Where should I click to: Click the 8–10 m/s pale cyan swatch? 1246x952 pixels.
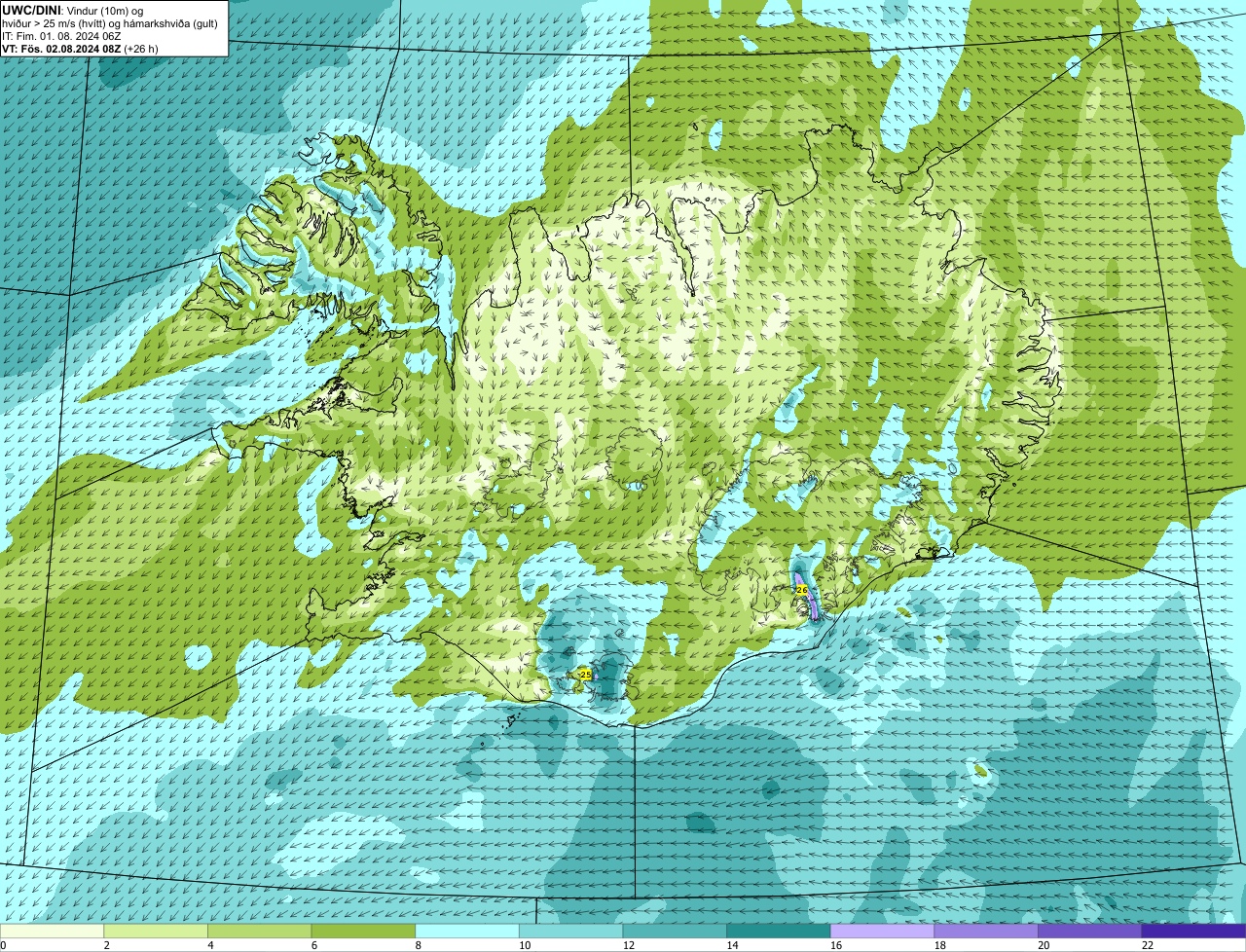(467, 931)
